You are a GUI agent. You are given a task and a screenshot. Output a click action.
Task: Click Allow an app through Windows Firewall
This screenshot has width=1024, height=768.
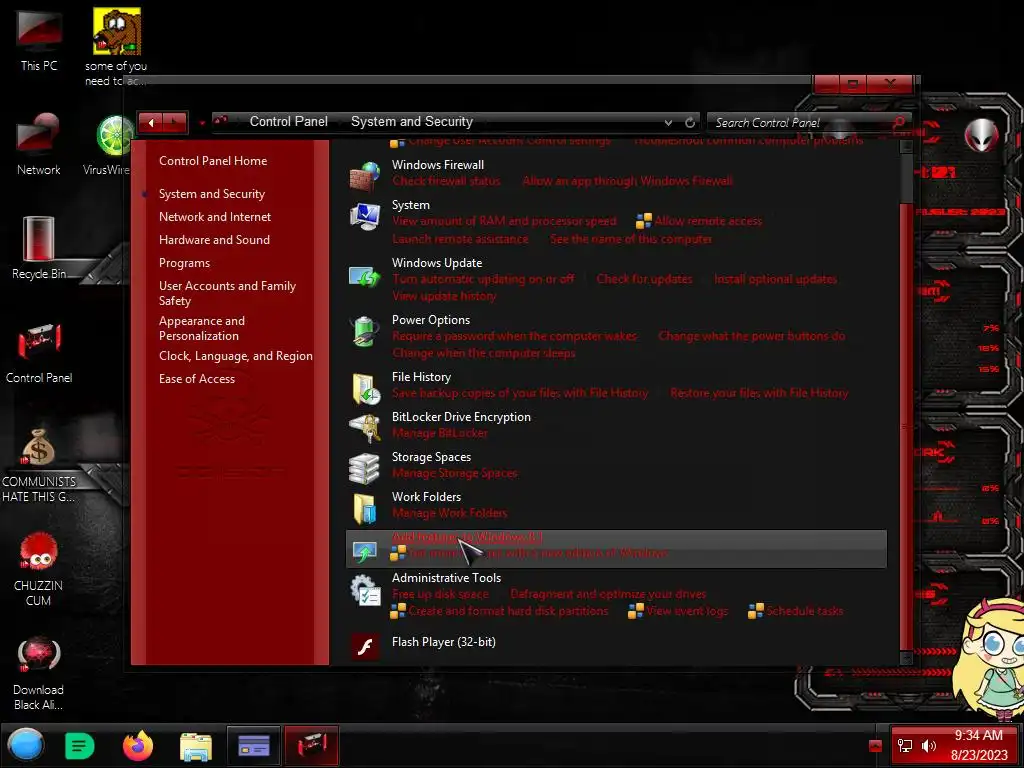tap(628, 181)
